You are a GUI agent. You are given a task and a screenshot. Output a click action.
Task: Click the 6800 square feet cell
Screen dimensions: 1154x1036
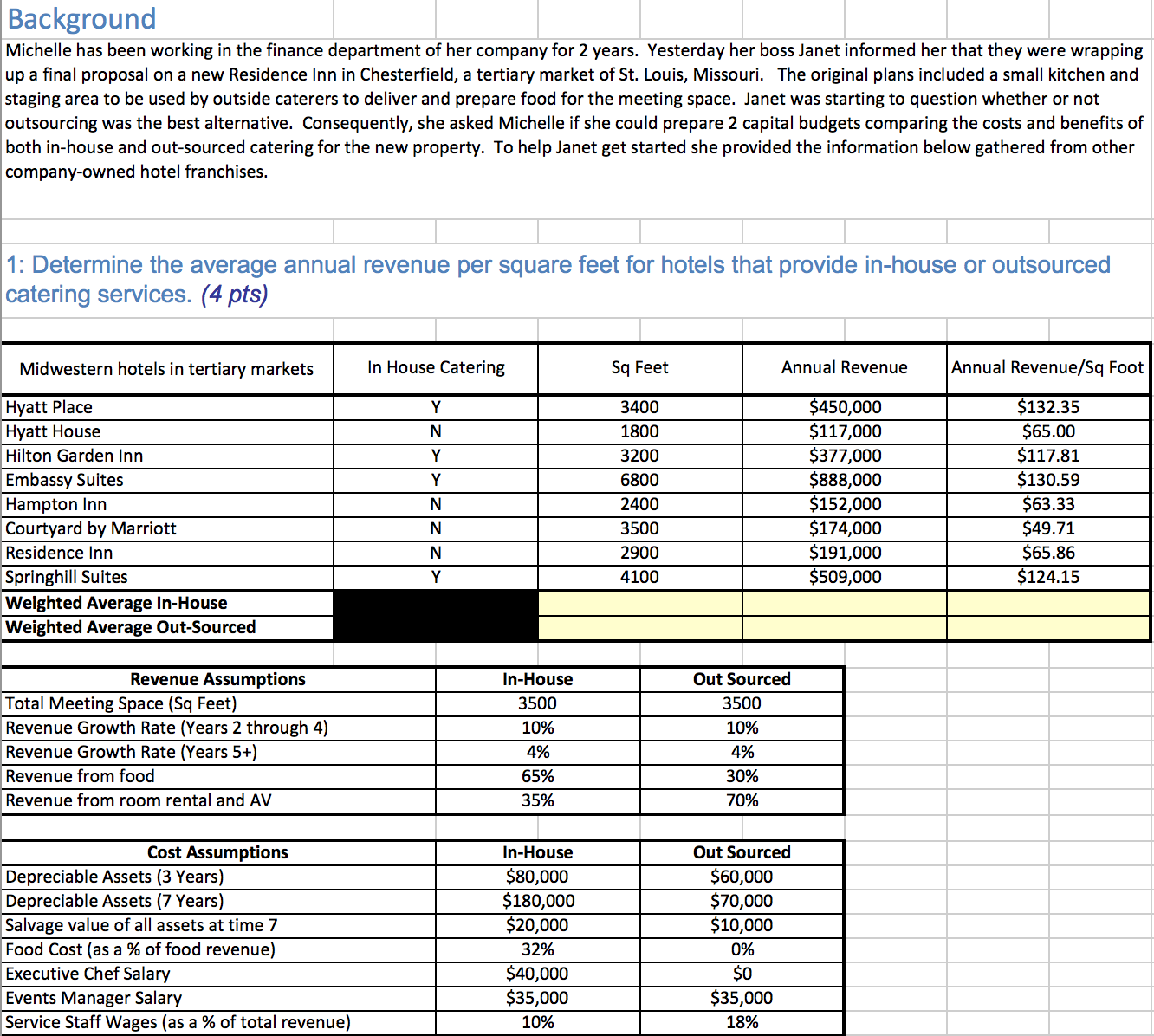coord(639,480)
